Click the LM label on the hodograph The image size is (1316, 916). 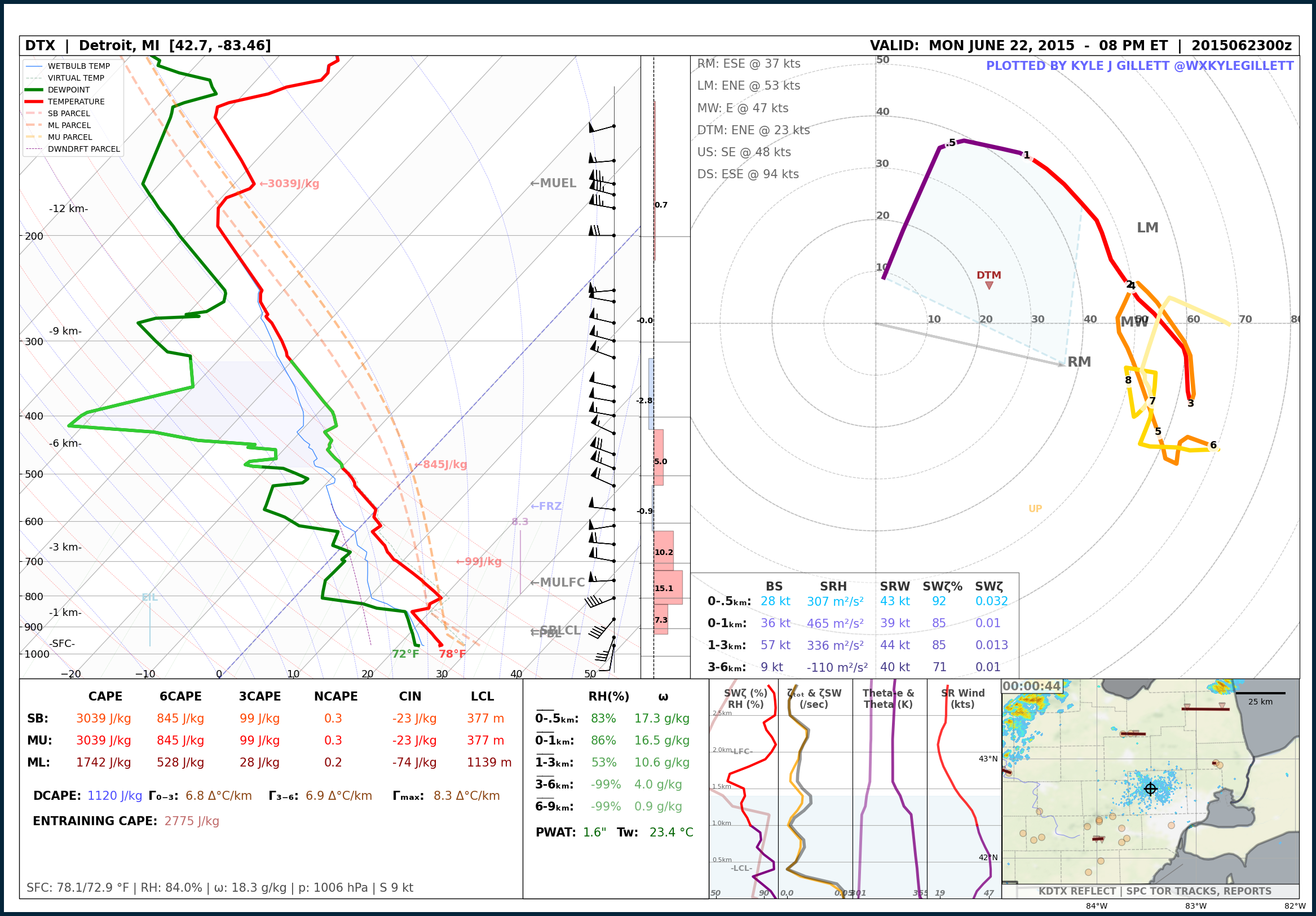click(1147, 227)
